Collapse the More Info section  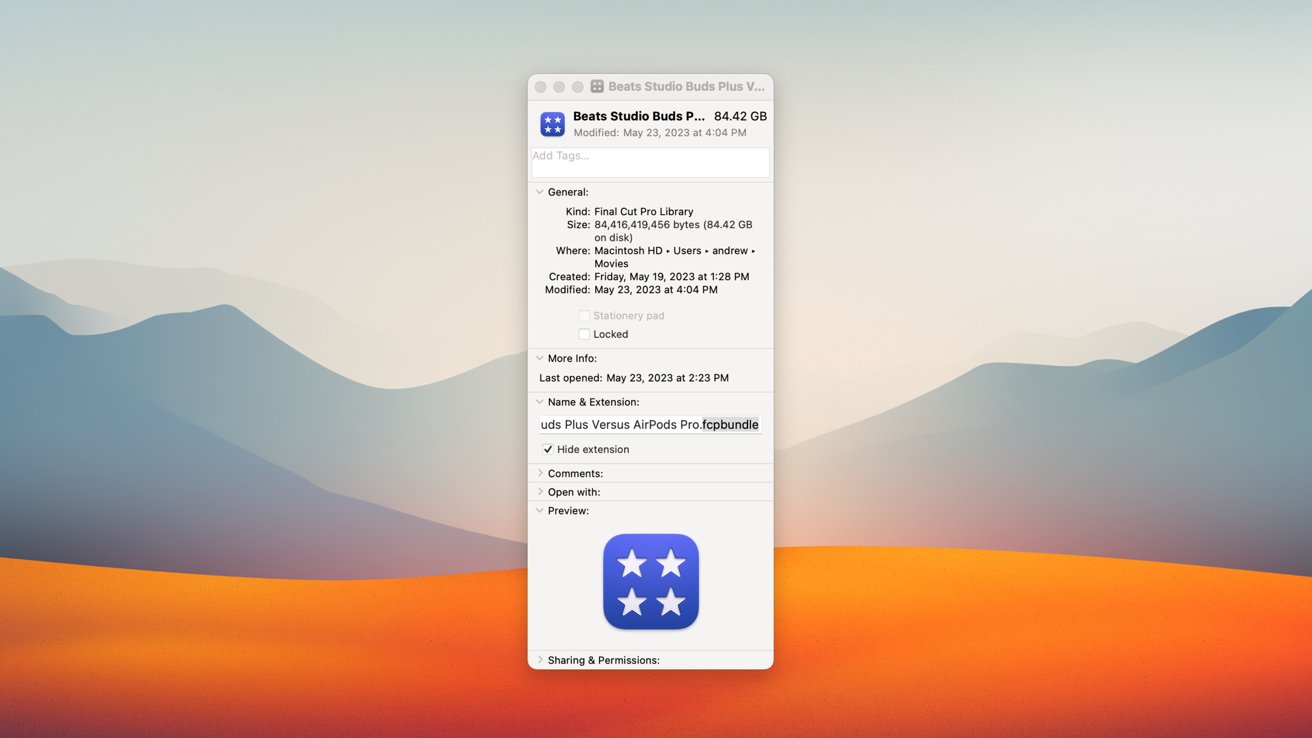tap(540, 358)
